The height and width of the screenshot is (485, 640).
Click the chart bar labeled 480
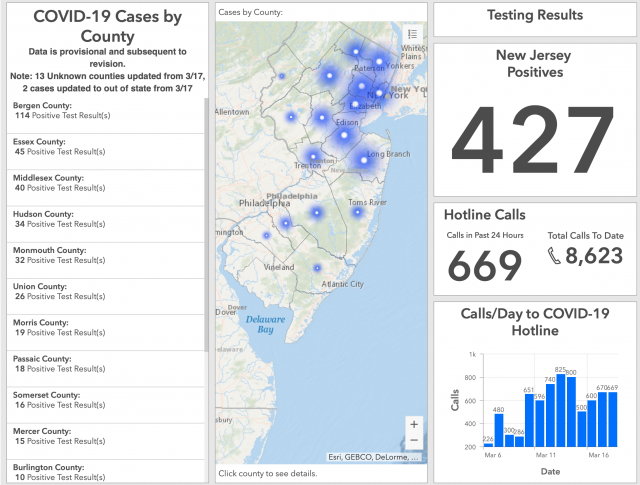498,429
